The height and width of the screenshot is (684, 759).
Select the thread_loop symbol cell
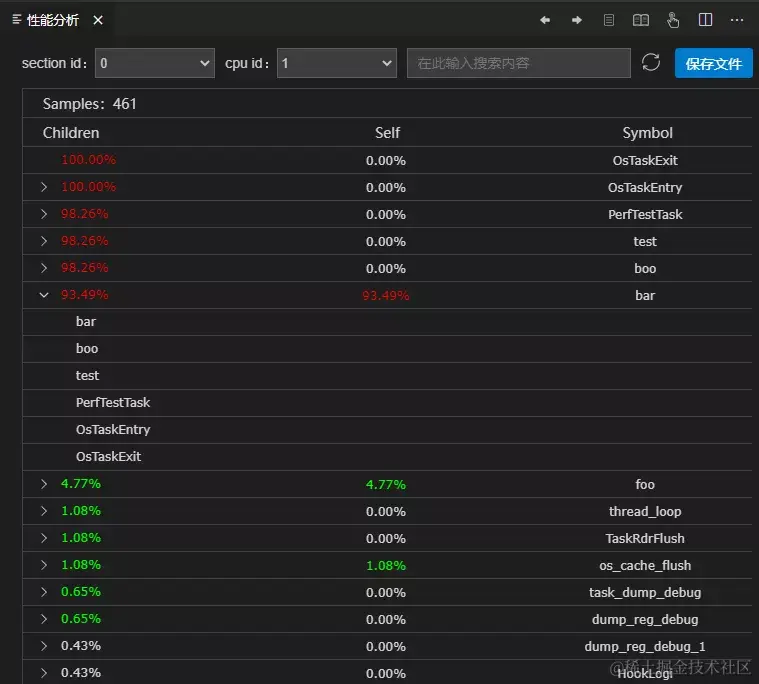pos(645,512)
